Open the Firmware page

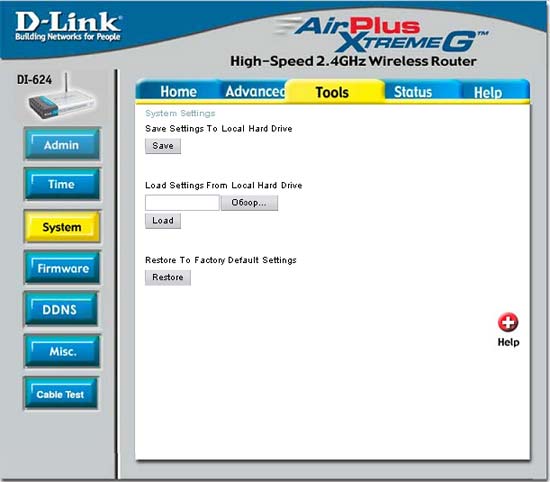(x=62, y=268)
